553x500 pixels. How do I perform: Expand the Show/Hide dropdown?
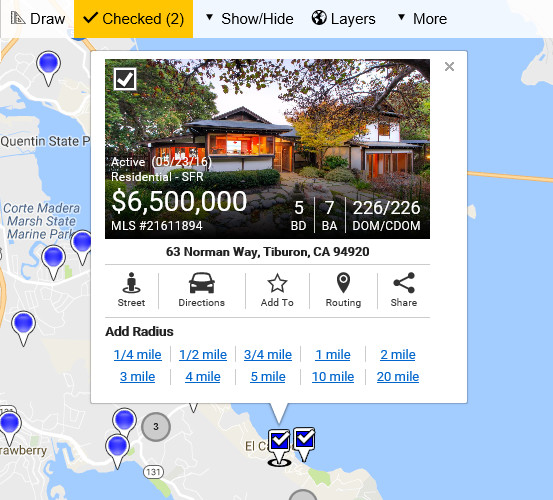pyautogui.click(x=249, y=19)
